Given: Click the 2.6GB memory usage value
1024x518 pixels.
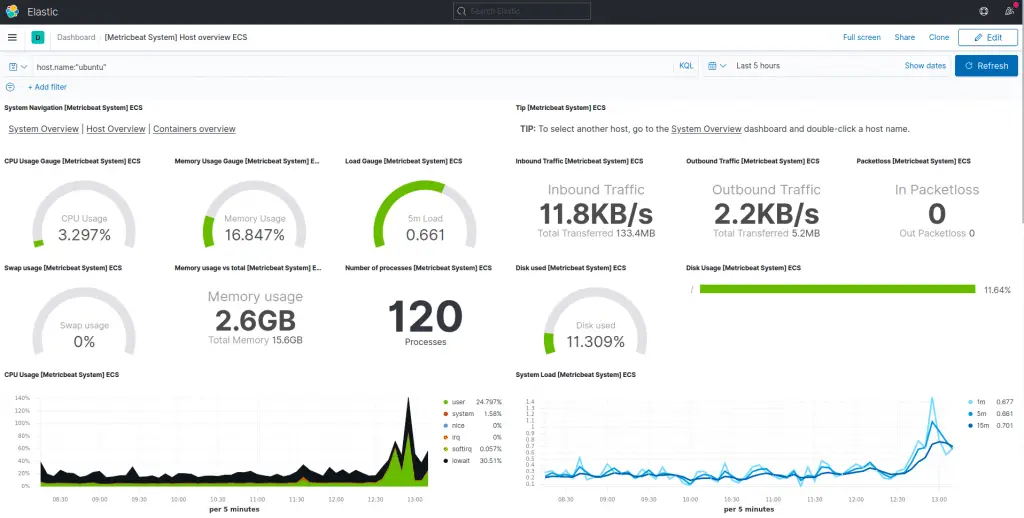Looking at the screenshot, I should pos(255,321).
